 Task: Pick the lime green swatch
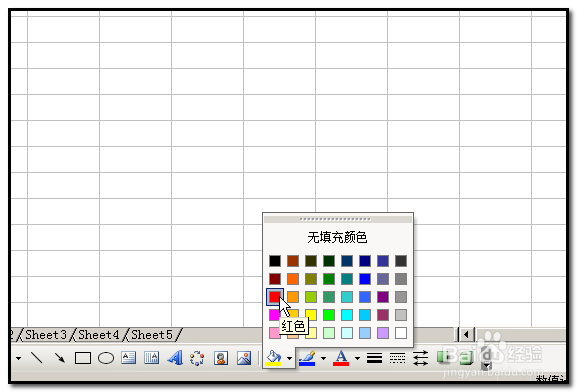(311, 297)
